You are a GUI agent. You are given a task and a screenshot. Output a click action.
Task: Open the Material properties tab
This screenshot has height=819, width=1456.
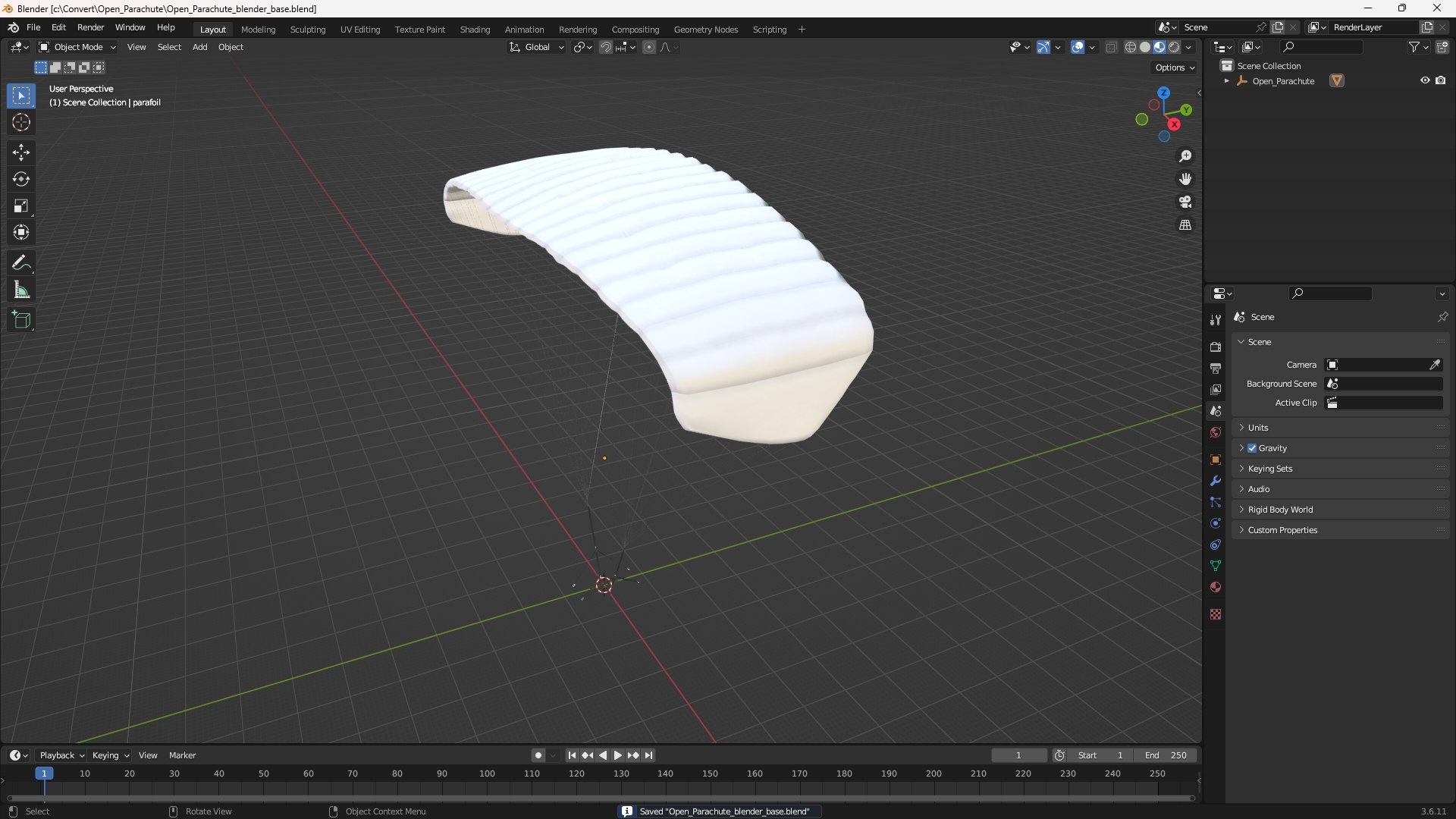coord(1216,587)
